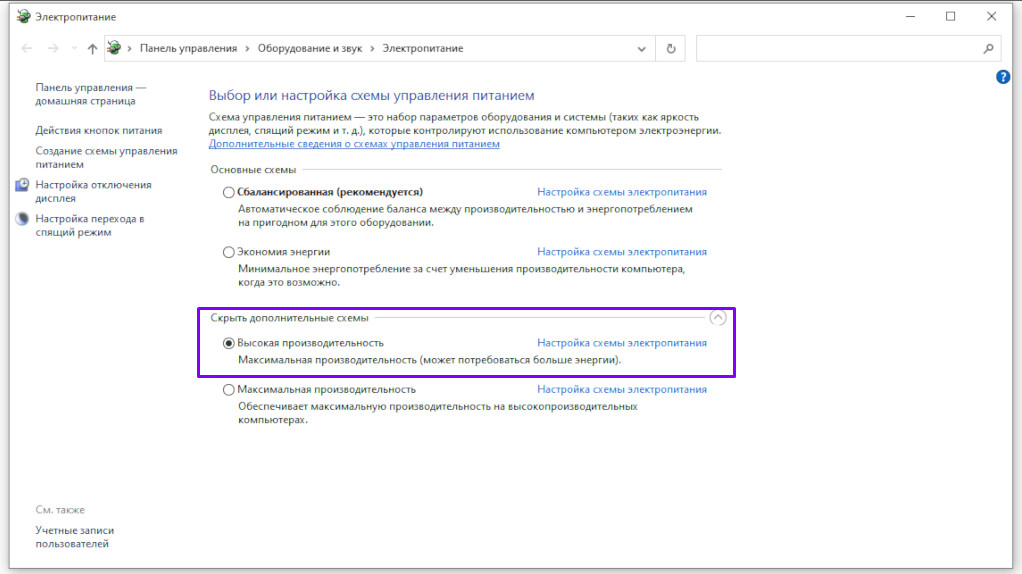Open Оборудование и звук breadcrumb segment
This screenshot has width=1022, height=574.
tap(310, 48)
